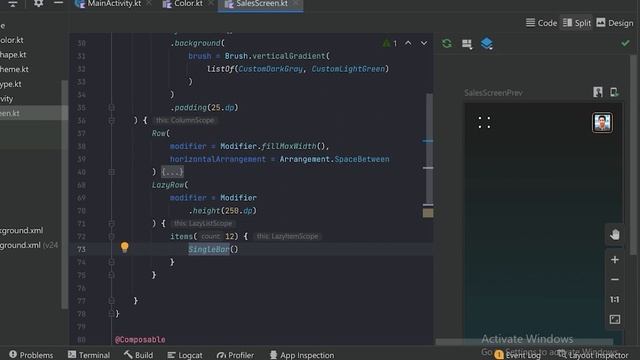Viewport: 640px width, 360px height.
Task: Close the MainActivity.kt tab
Action: (x=149, y=4)
